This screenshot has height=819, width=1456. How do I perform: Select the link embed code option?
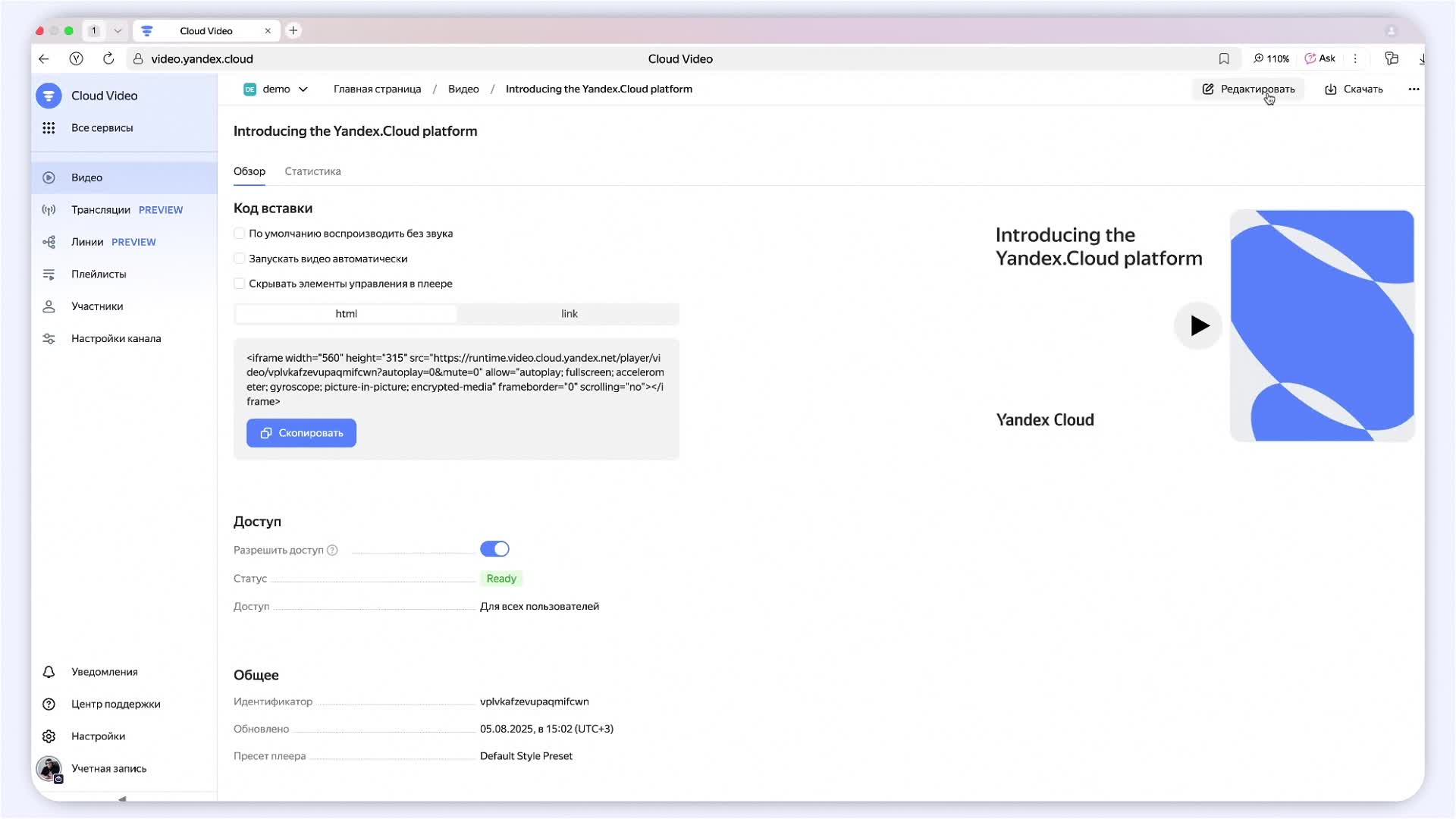tap(569, 314)
